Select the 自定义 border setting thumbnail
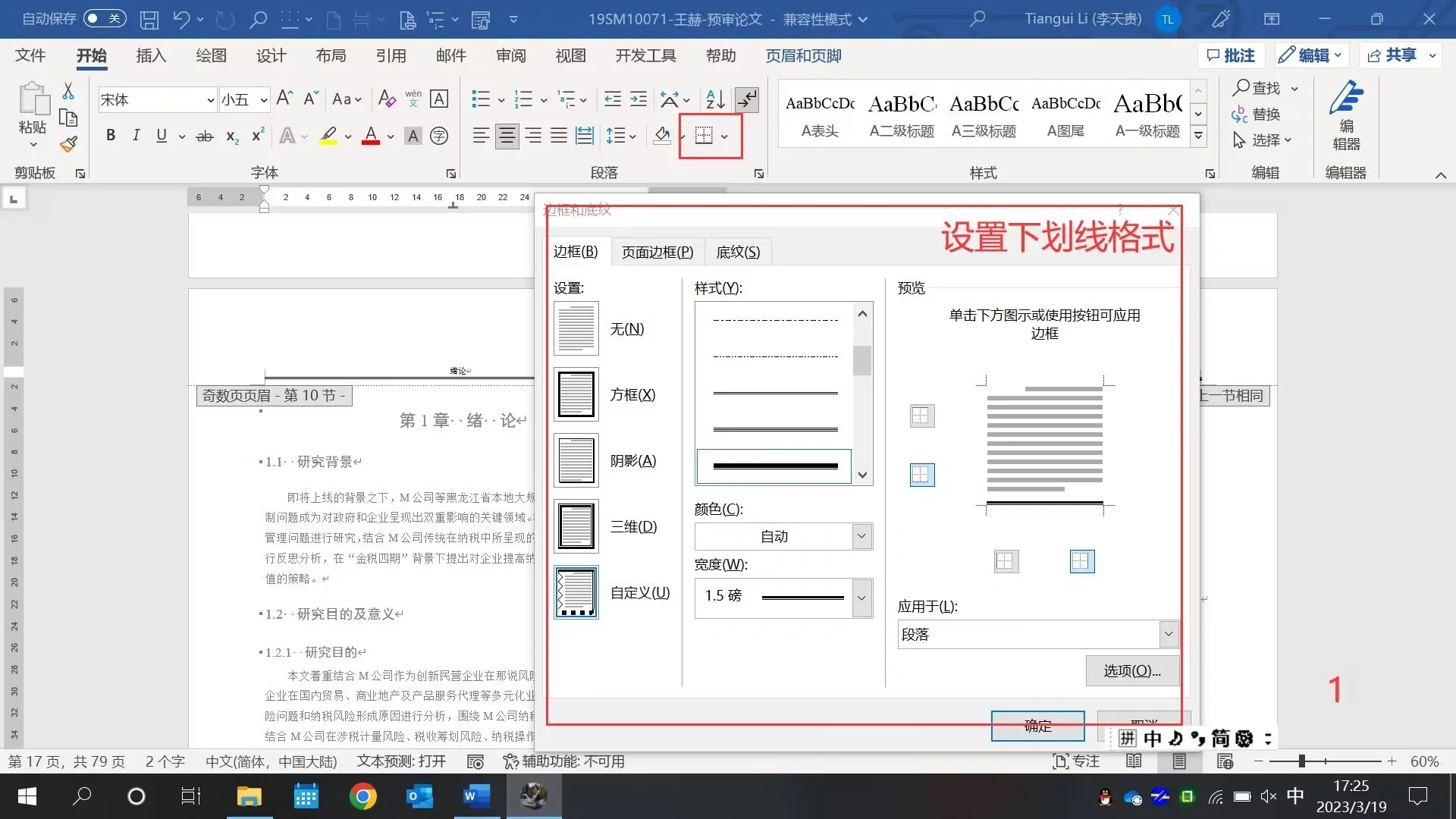The height and width of the screenshot is (819, 1456). click(576, 592)
